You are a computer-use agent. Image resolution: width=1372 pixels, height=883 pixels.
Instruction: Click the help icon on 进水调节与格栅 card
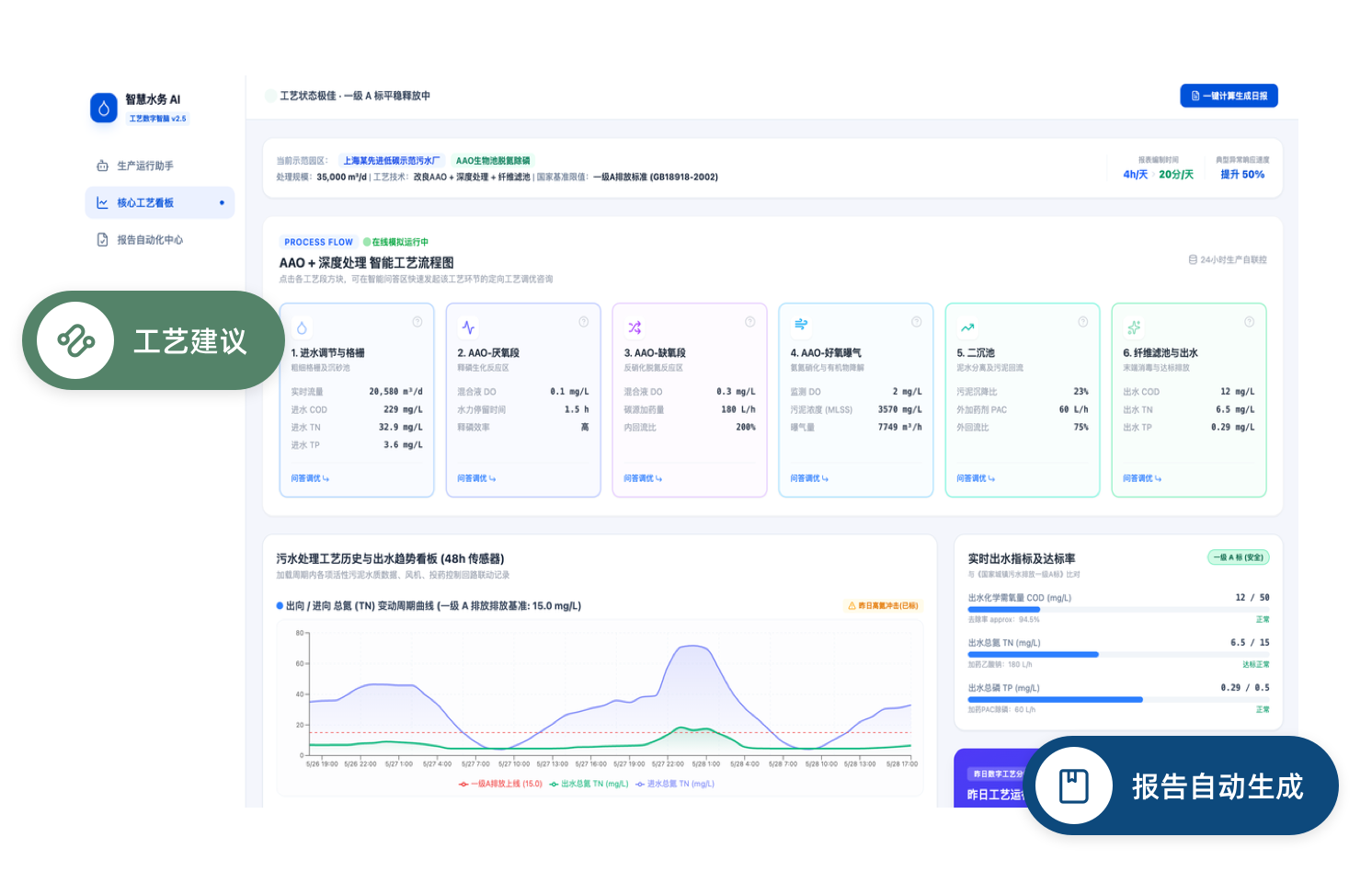(x=417, y=322)
